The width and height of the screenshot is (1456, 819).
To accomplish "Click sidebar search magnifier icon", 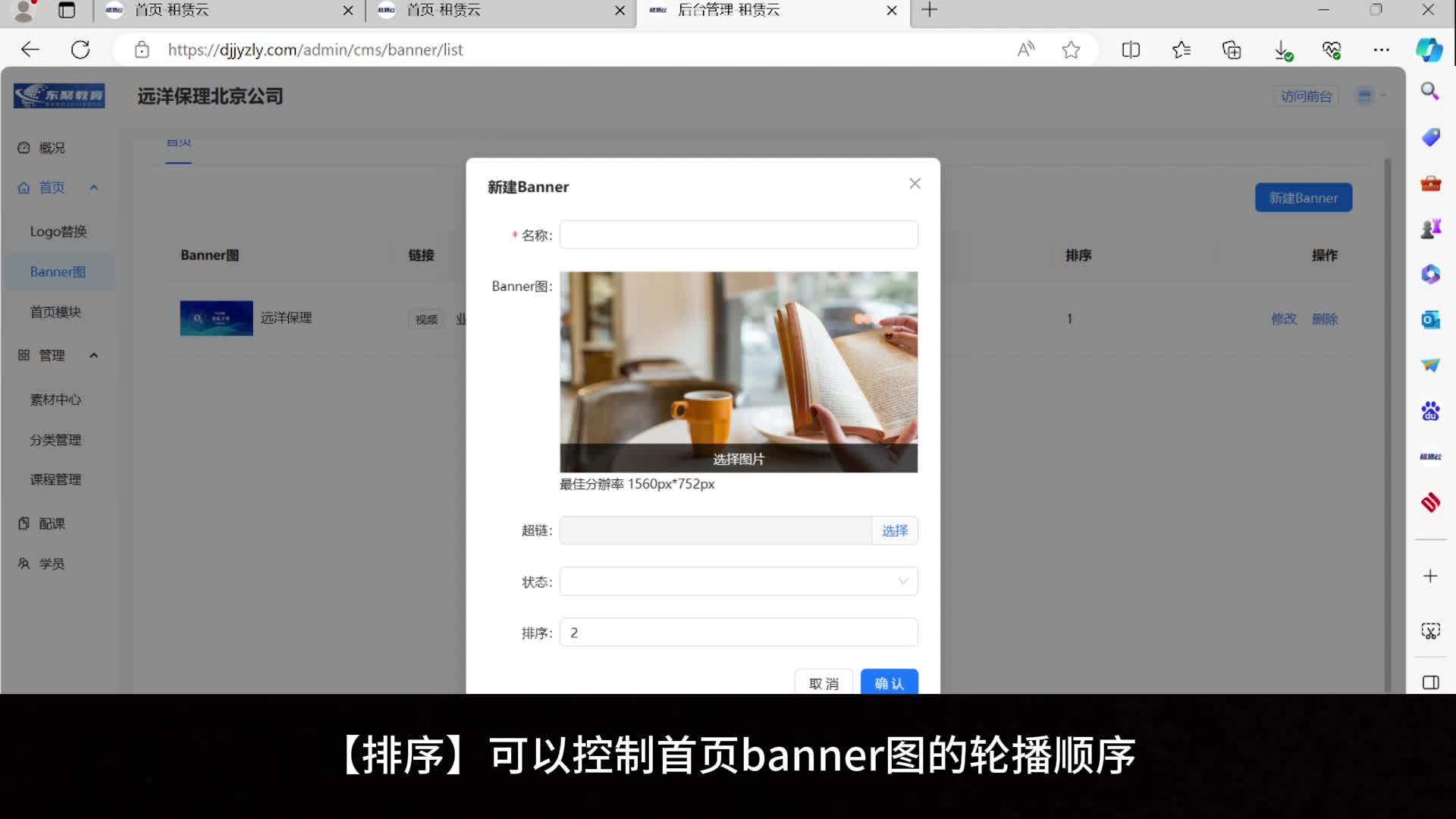I will [1430, 92].
